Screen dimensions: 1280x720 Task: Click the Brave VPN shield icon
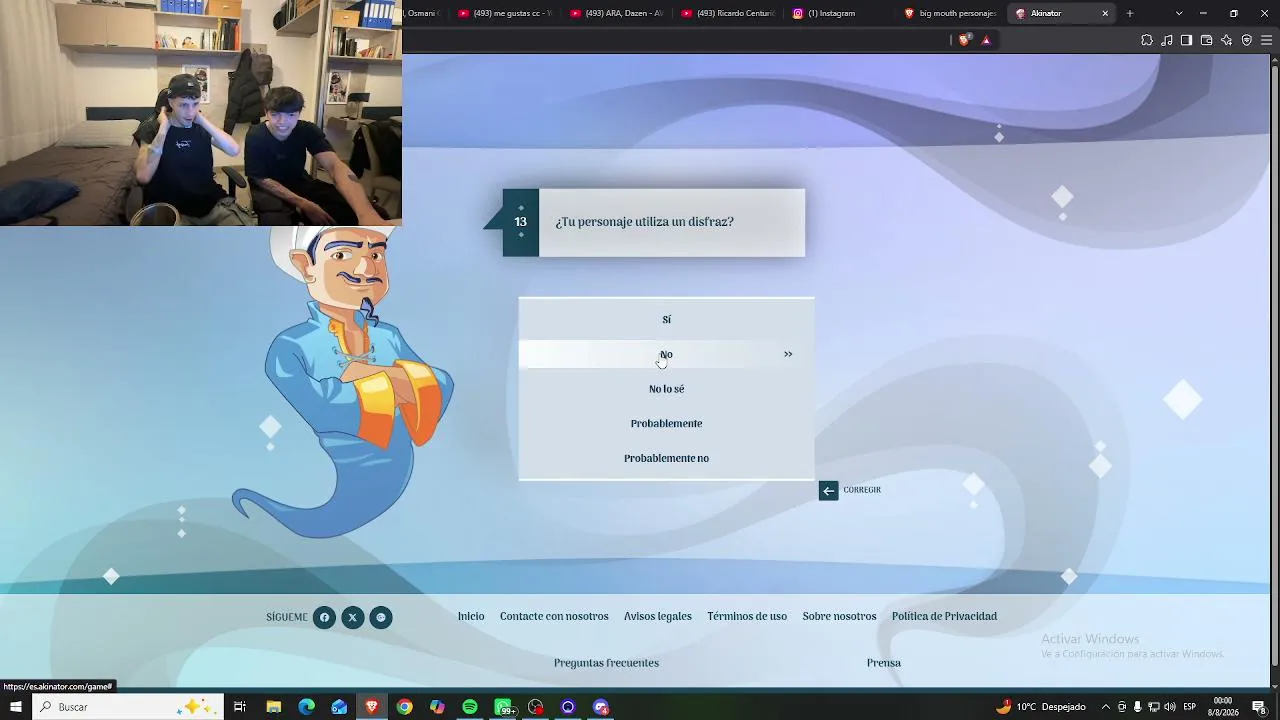click(x=1247, y=40)
